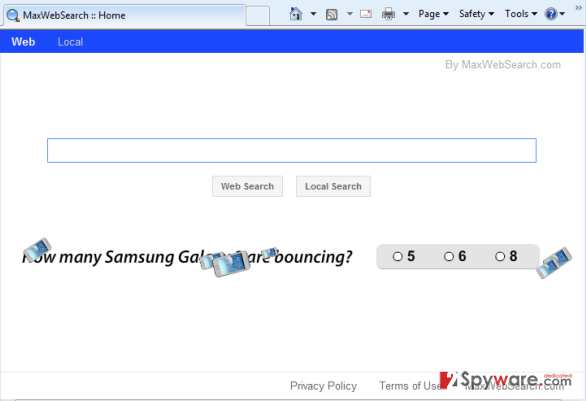586x401 pixels.
Task: Select the radio button for 6
Action: tap(449, 256)
